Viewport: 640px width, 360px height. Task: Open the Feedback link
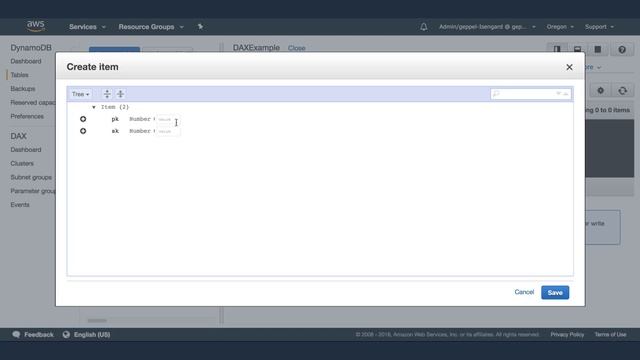[x=33, y=335]
